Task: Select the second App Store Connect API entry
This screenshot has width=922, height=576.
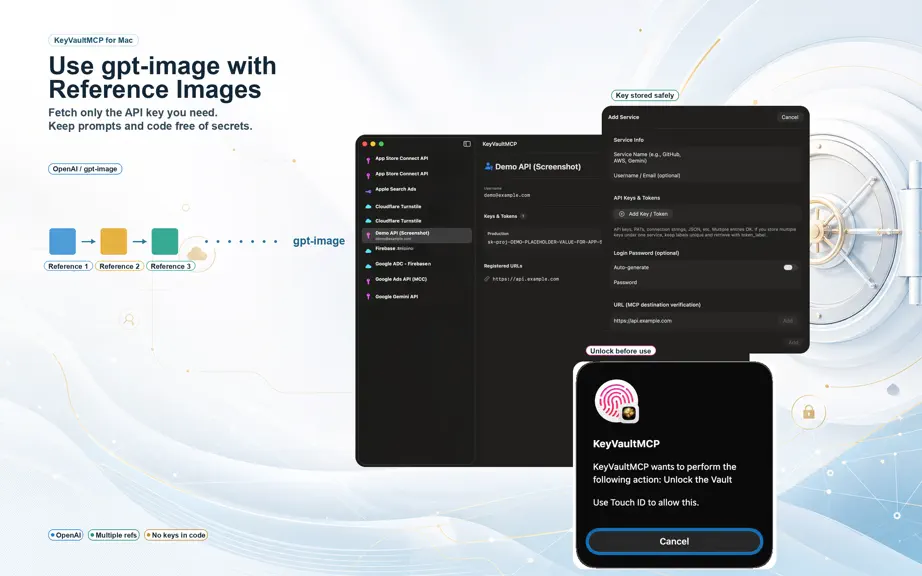Action: [402, 174]
